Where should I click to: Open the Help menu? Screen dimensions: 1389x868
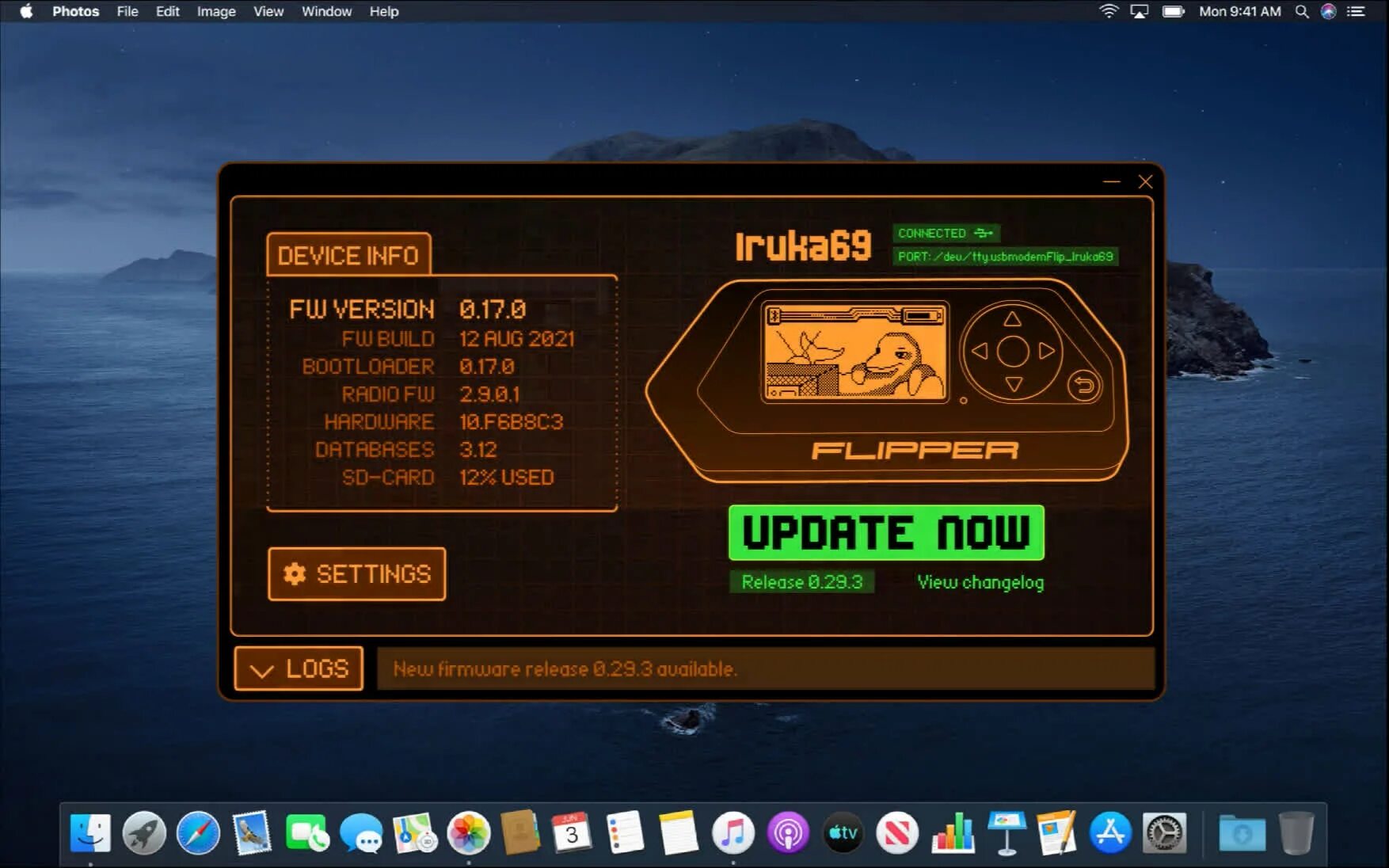click(384, 11)
